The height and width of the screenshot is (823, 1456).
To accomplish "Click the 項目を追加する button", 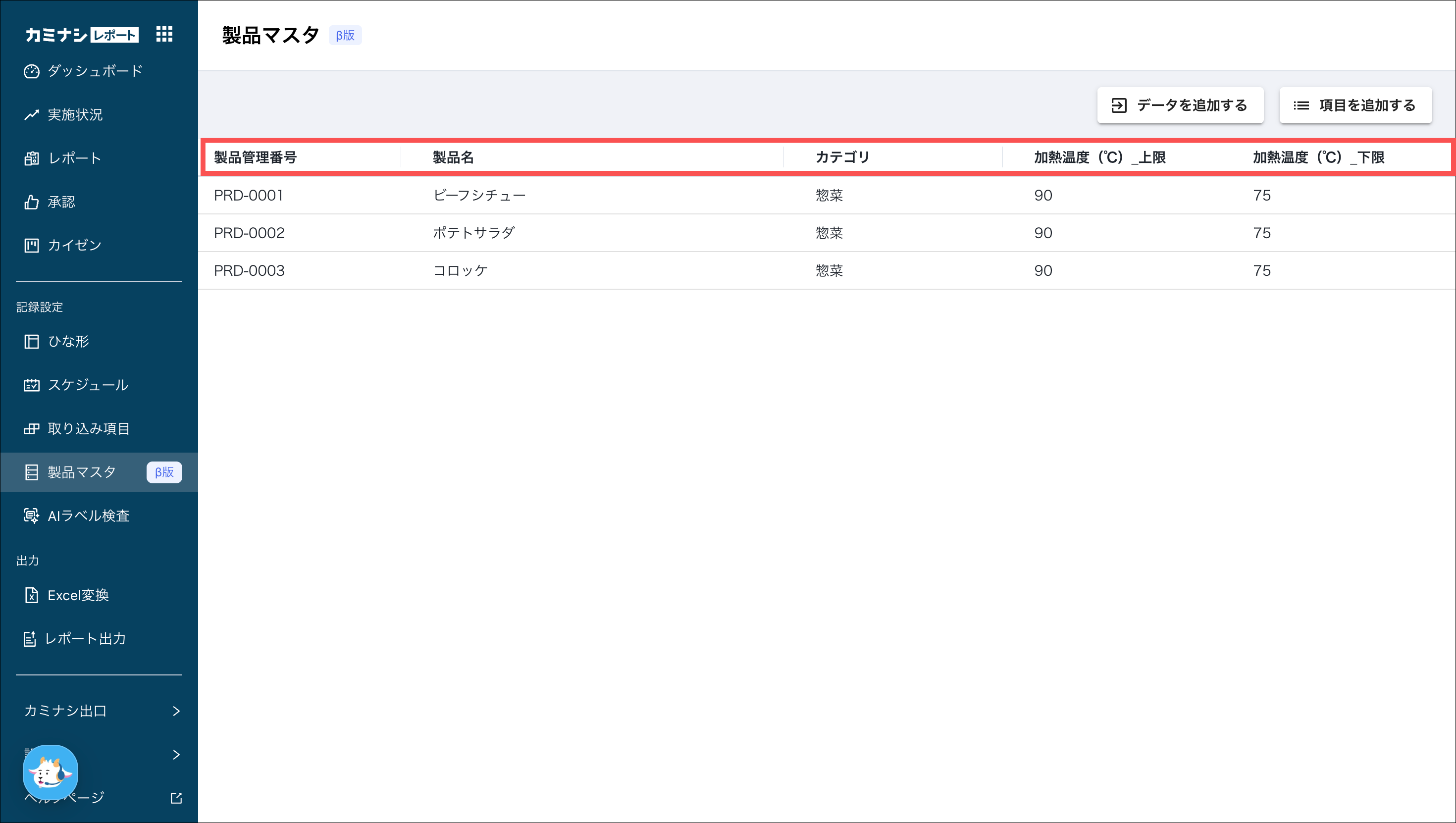I will [x=1355, y=105].
